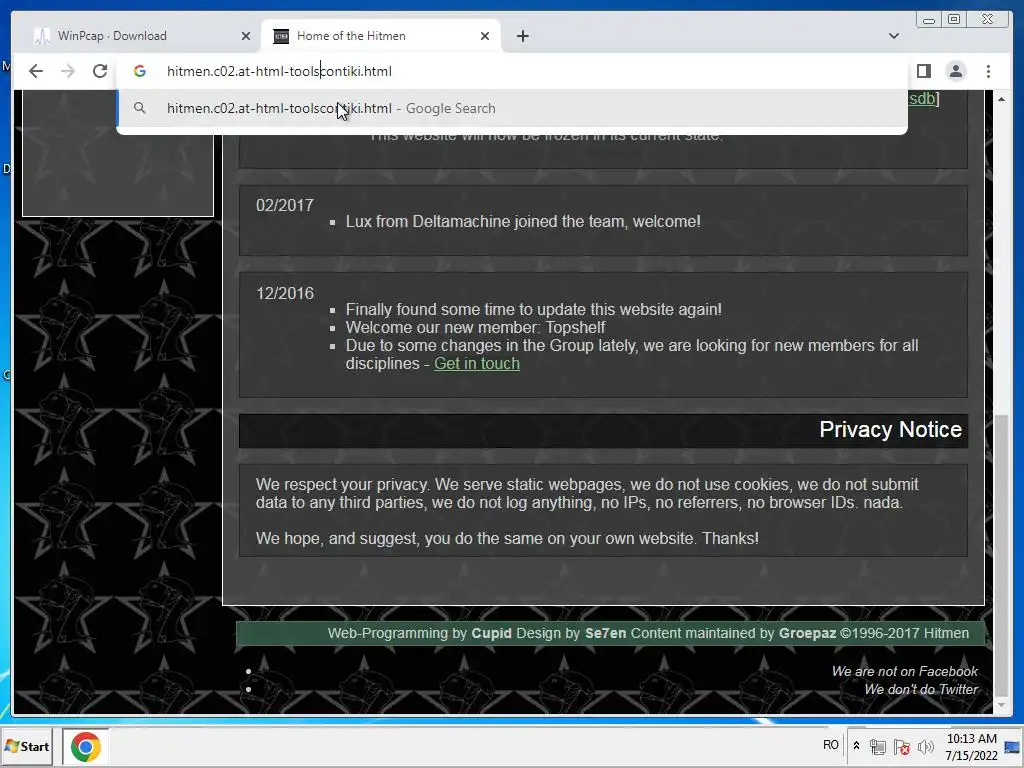Click the show desktop icon in tray

[x=1013, y=746]
